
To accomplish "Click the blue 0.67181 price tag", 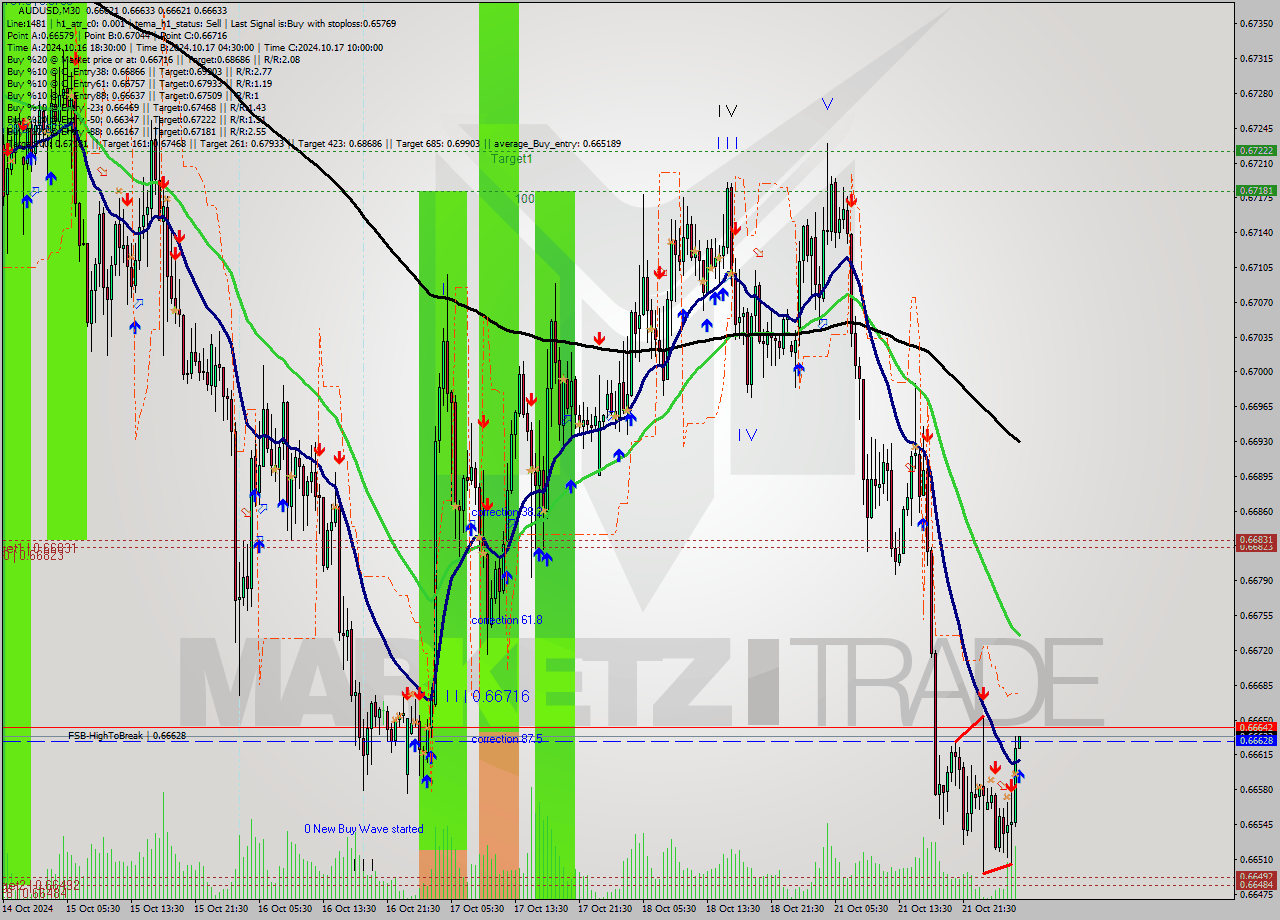I will (x=1256, y=190).
